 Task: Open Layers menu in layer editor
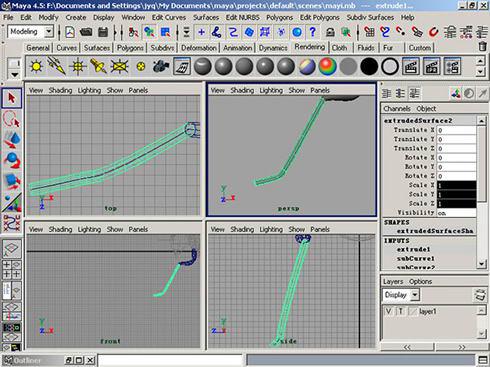[x=393, y=282]
